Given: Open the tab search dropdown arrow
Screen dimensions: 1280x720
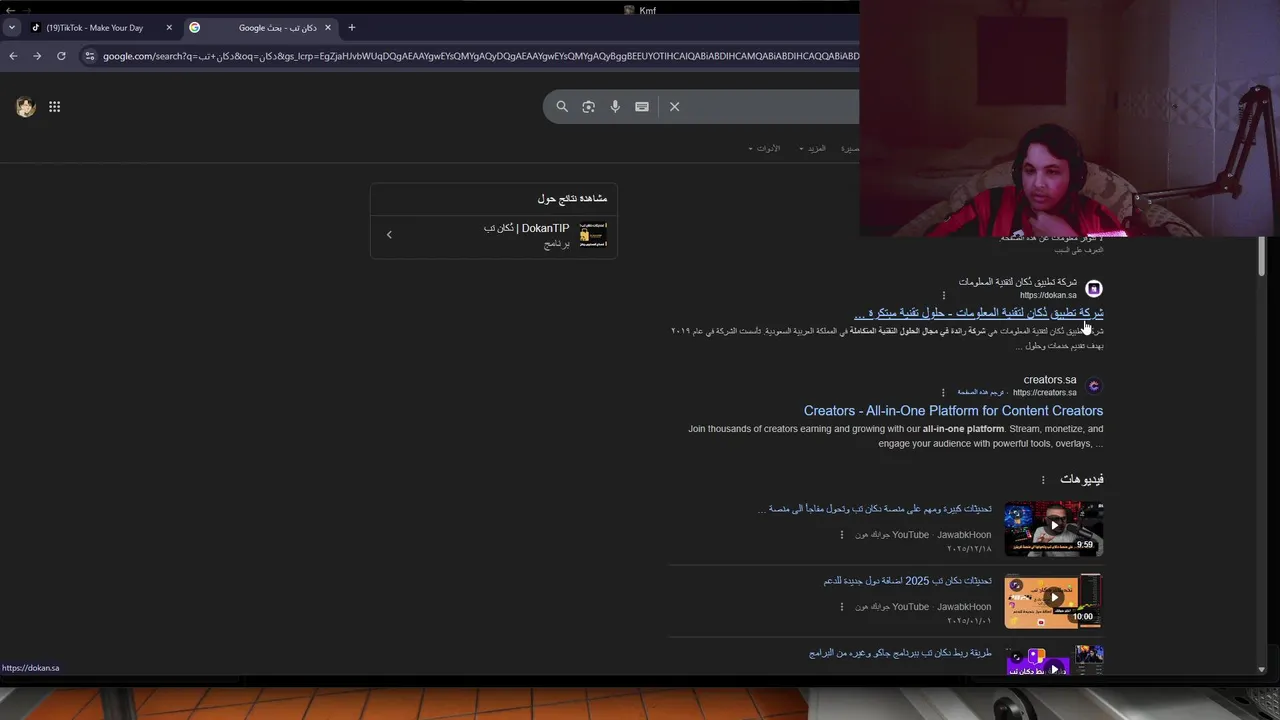Looking at the screenshot, I should (11, 28).
